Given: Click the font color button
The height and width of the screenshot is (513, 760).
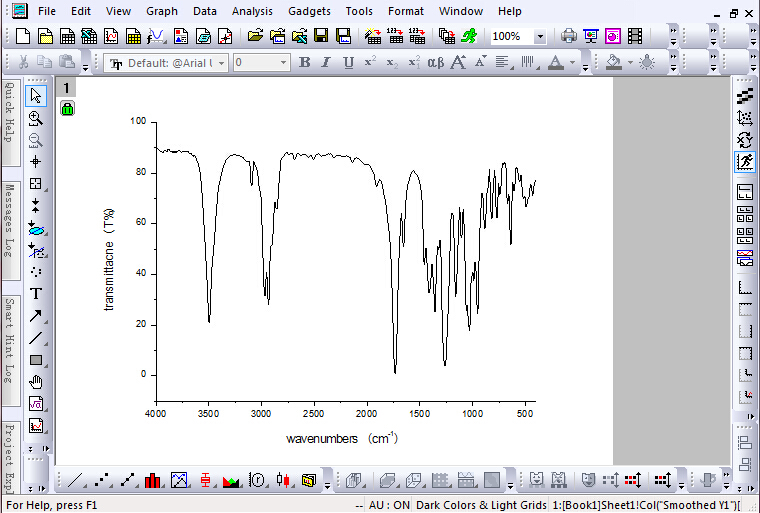Looking at the screenshot, I should click(x=556, y=63).
